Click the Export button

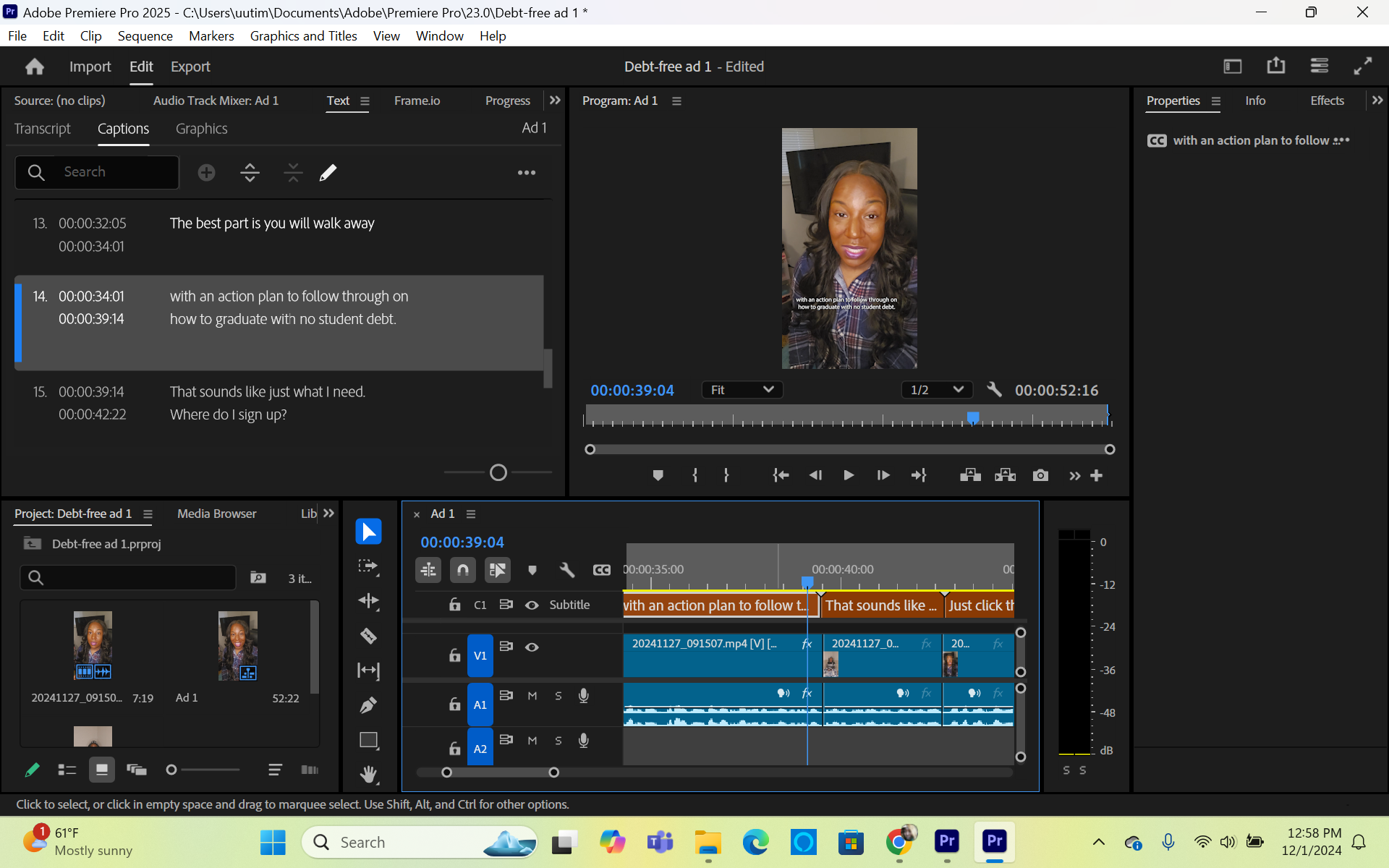(x=190, y=66)
